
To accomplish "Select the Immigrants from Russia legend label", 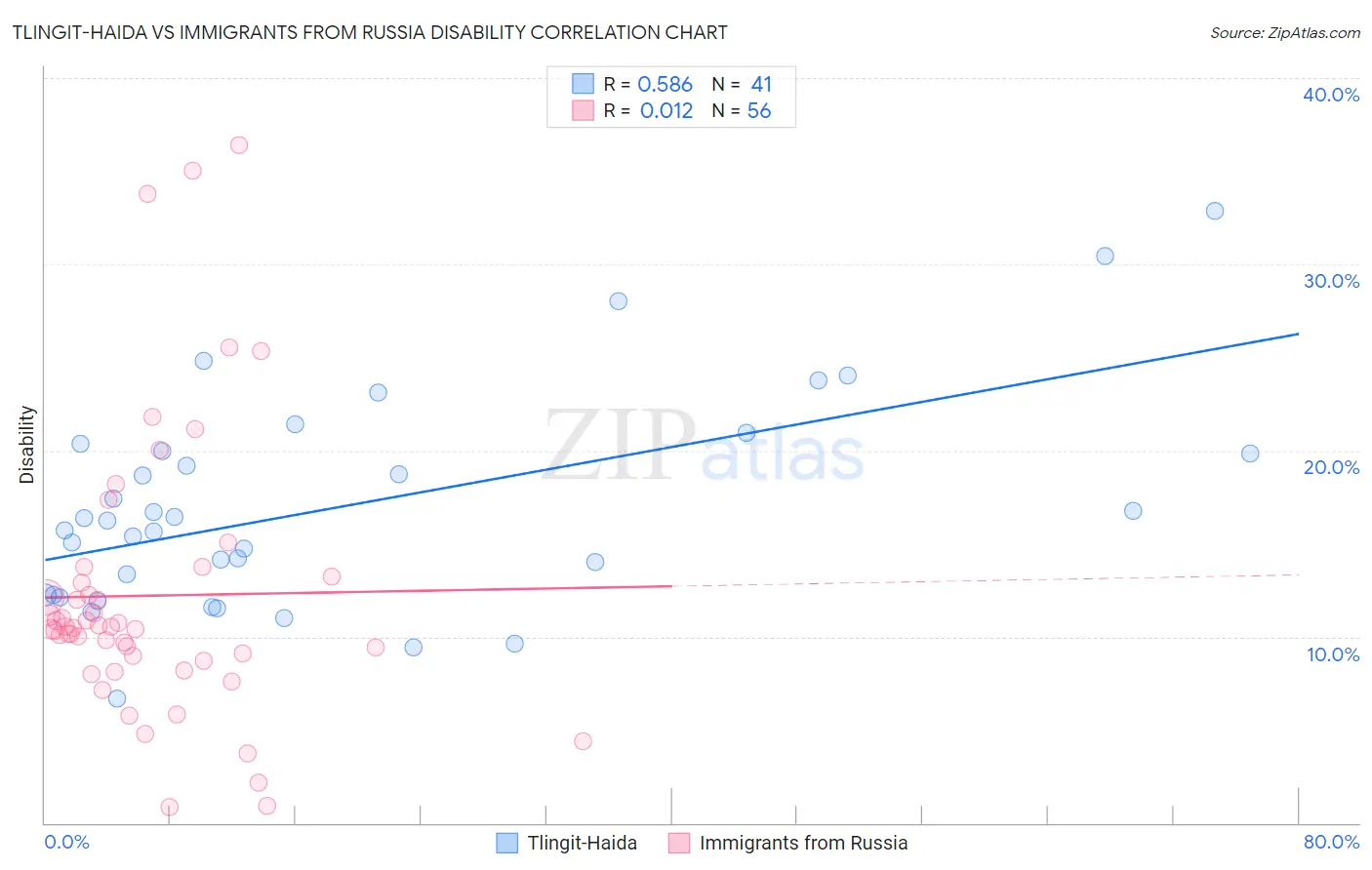I will (803, 843).
